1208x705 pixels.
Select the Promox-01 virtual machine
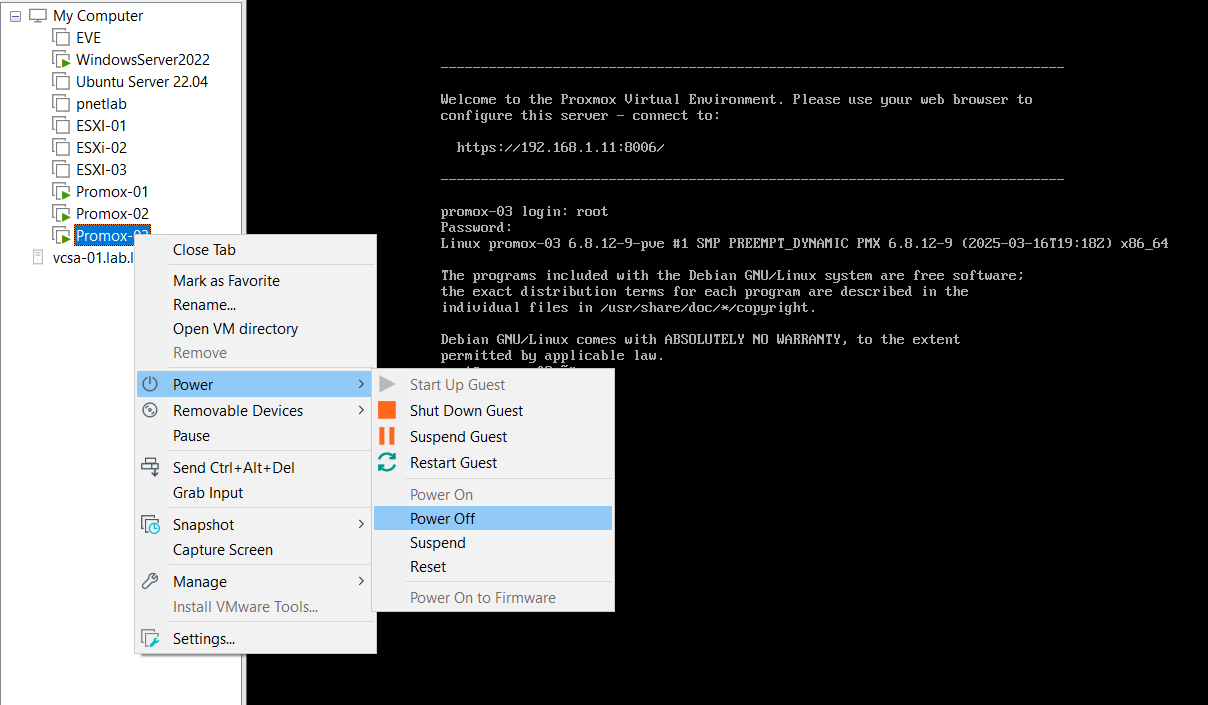112,192
